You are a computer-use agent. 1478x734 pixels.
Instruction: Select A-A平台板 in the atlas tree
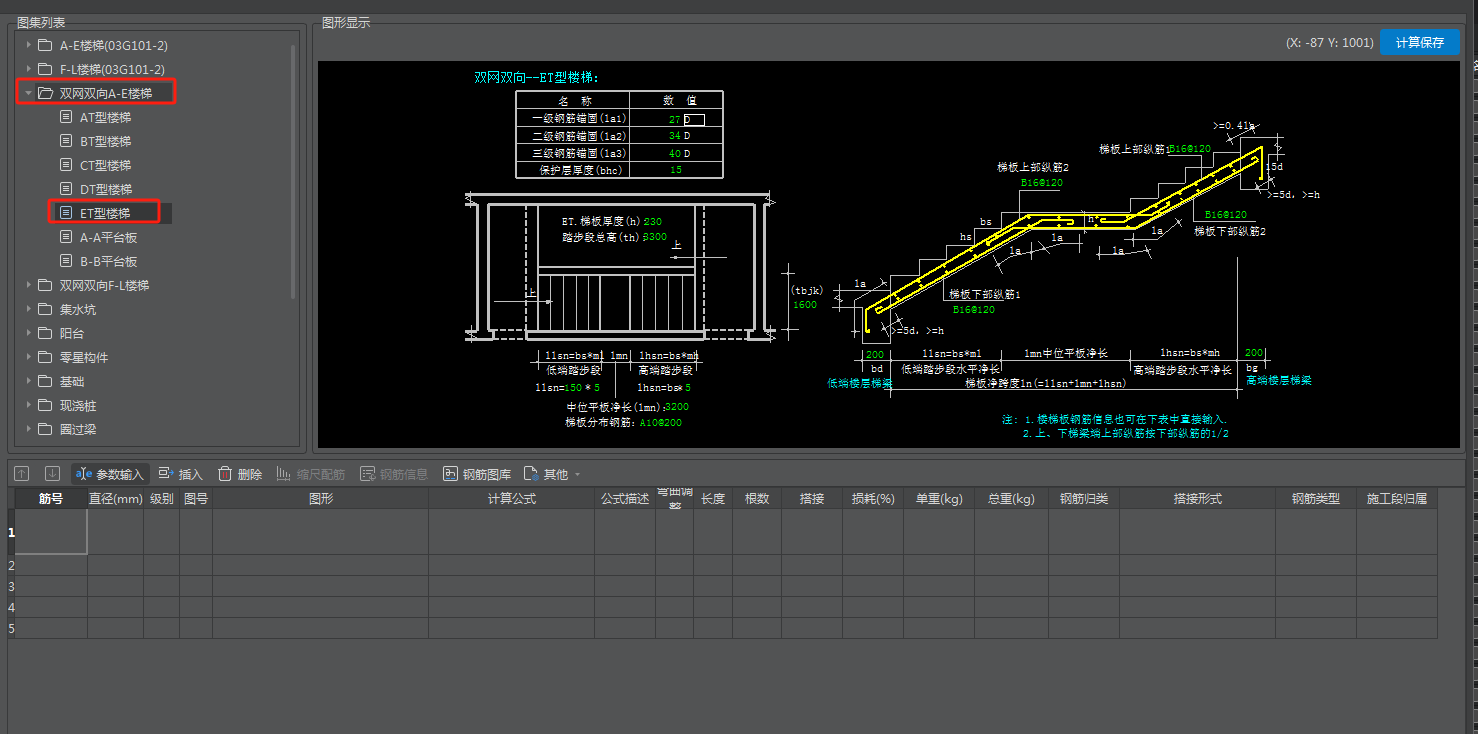pyautogui.click(x=108, y=237)
